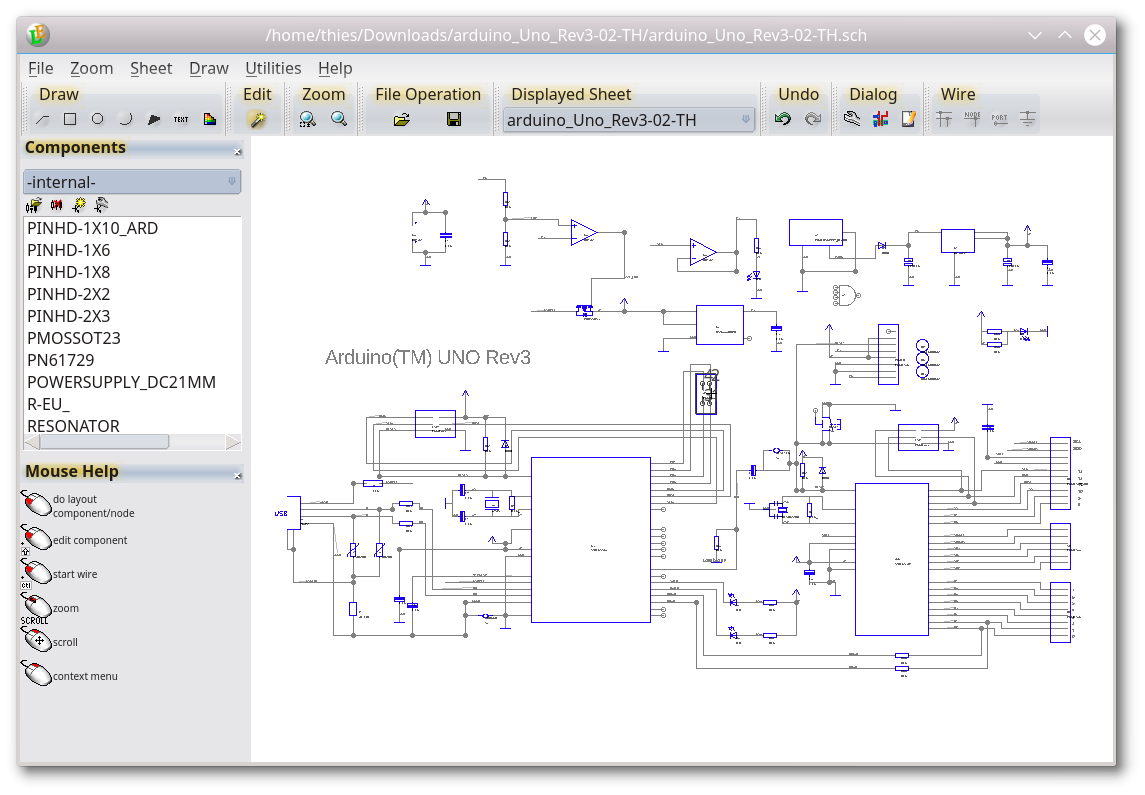Undo the last action

click(x=783, y=119)
